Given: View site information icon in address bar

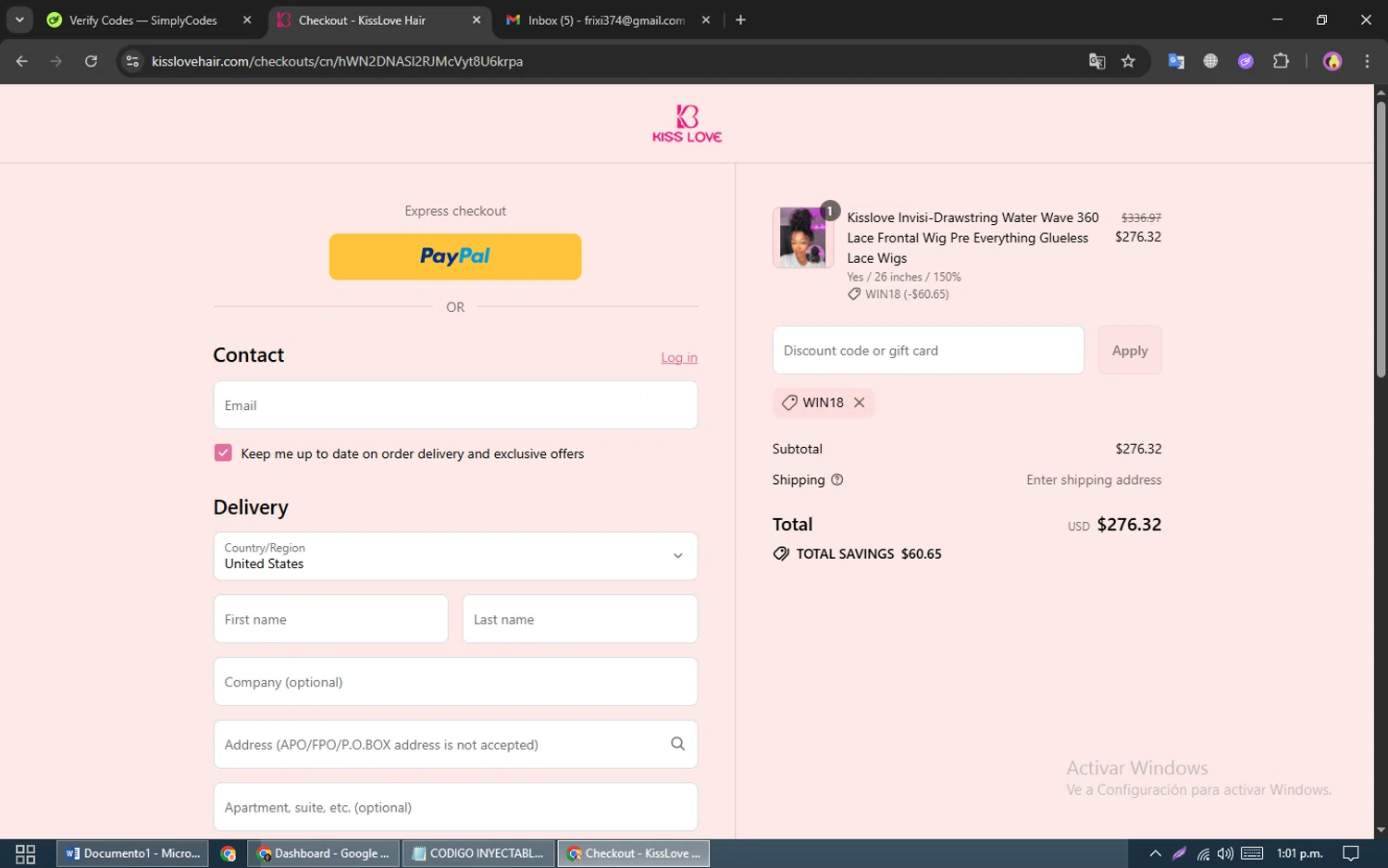Looking at the screenshot, I should [x=132, y=61].
